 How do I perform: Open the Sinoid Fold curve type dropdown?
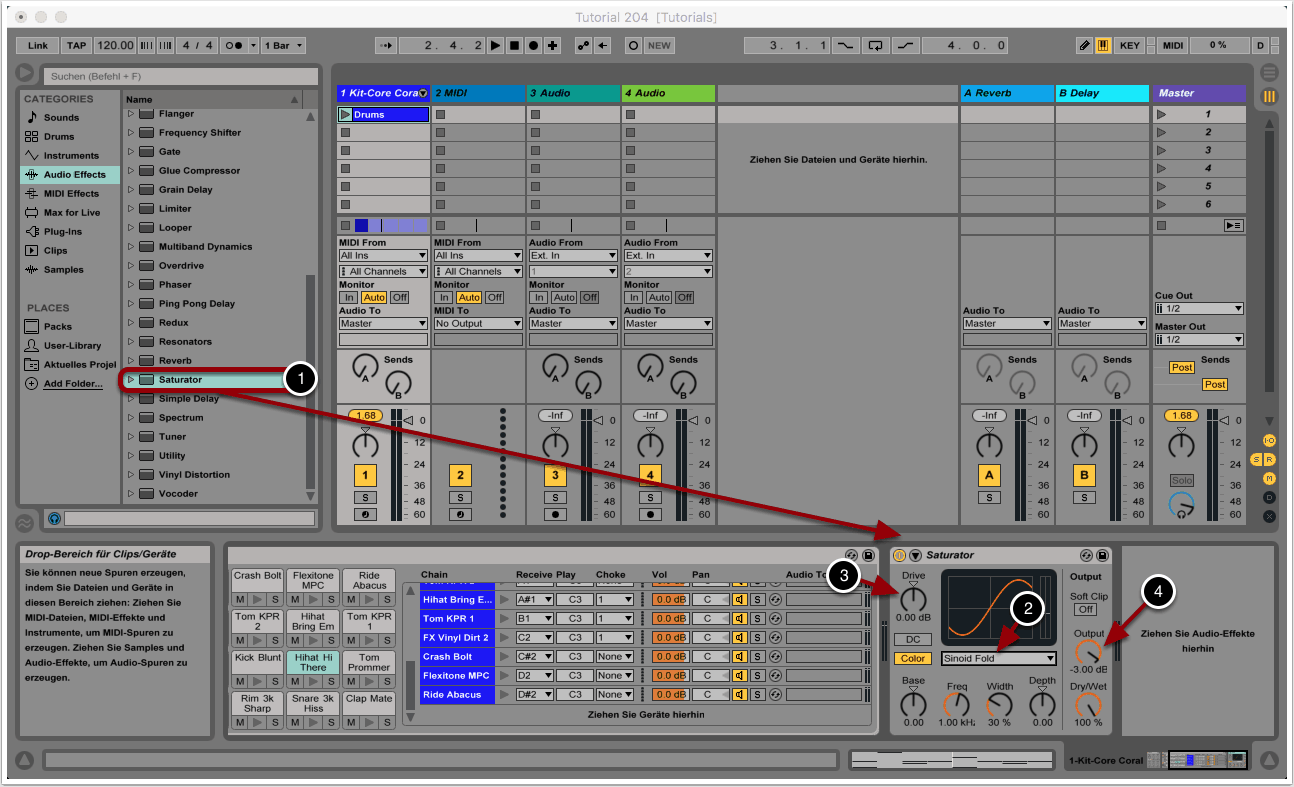[x=998, y=658]
